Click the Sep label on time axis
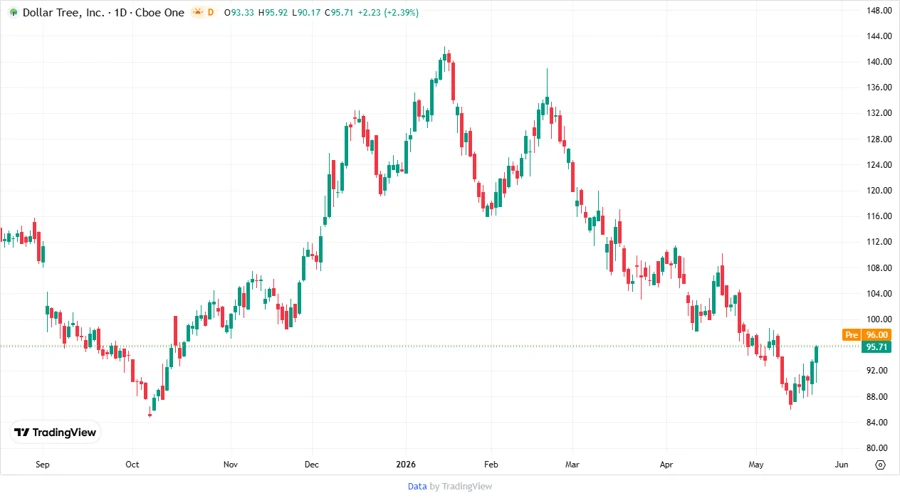The width and height of the screenshot is (900, 498). click(x=42, y=464)
